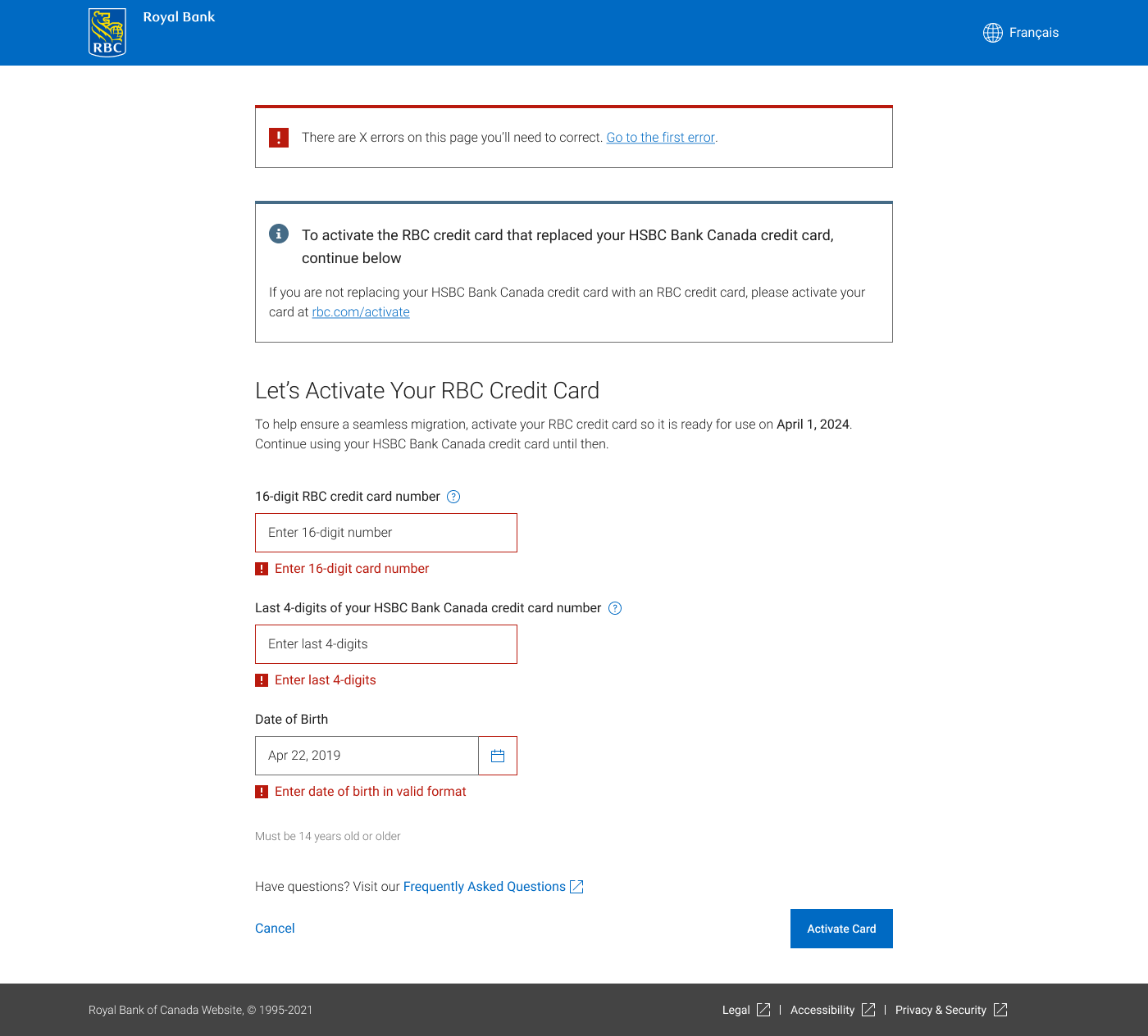Switch language to Français
The width and height of the screenshot is (1148, 1036).
pyautogui.click(x=1033, y=33)
